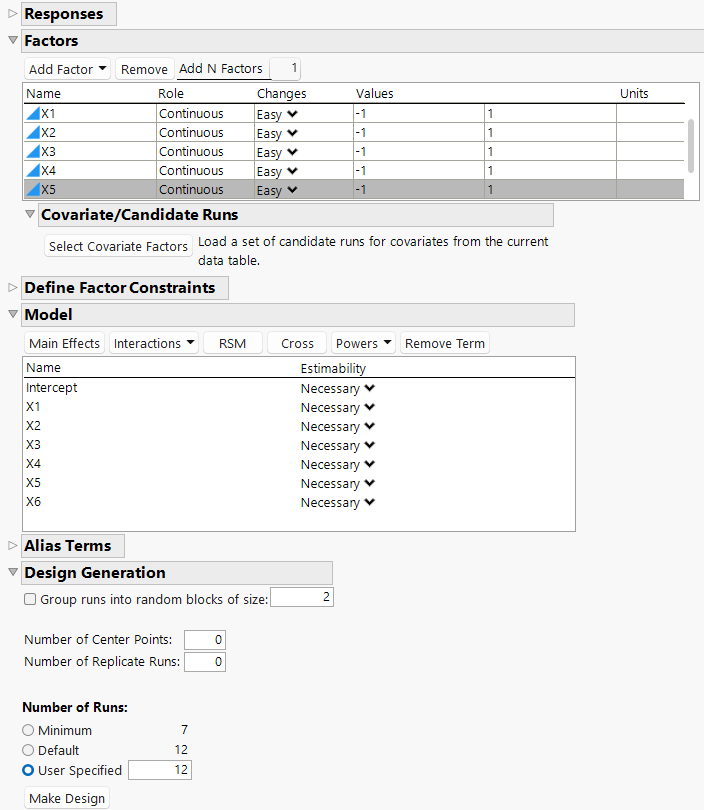Select the Minimum number of runs option
This screenshot has height=810, width=704.
28,731
